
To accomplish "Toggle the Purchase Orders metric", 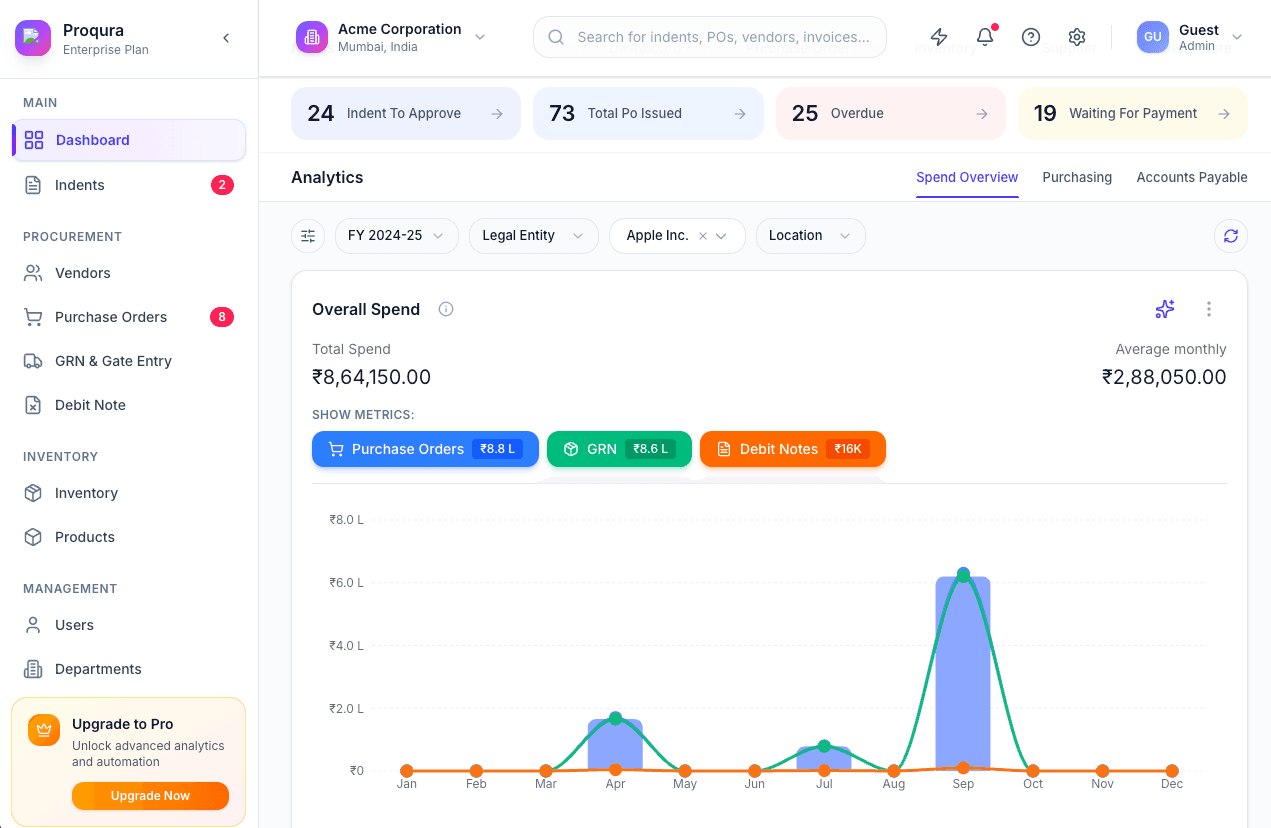I will [424, 449].
